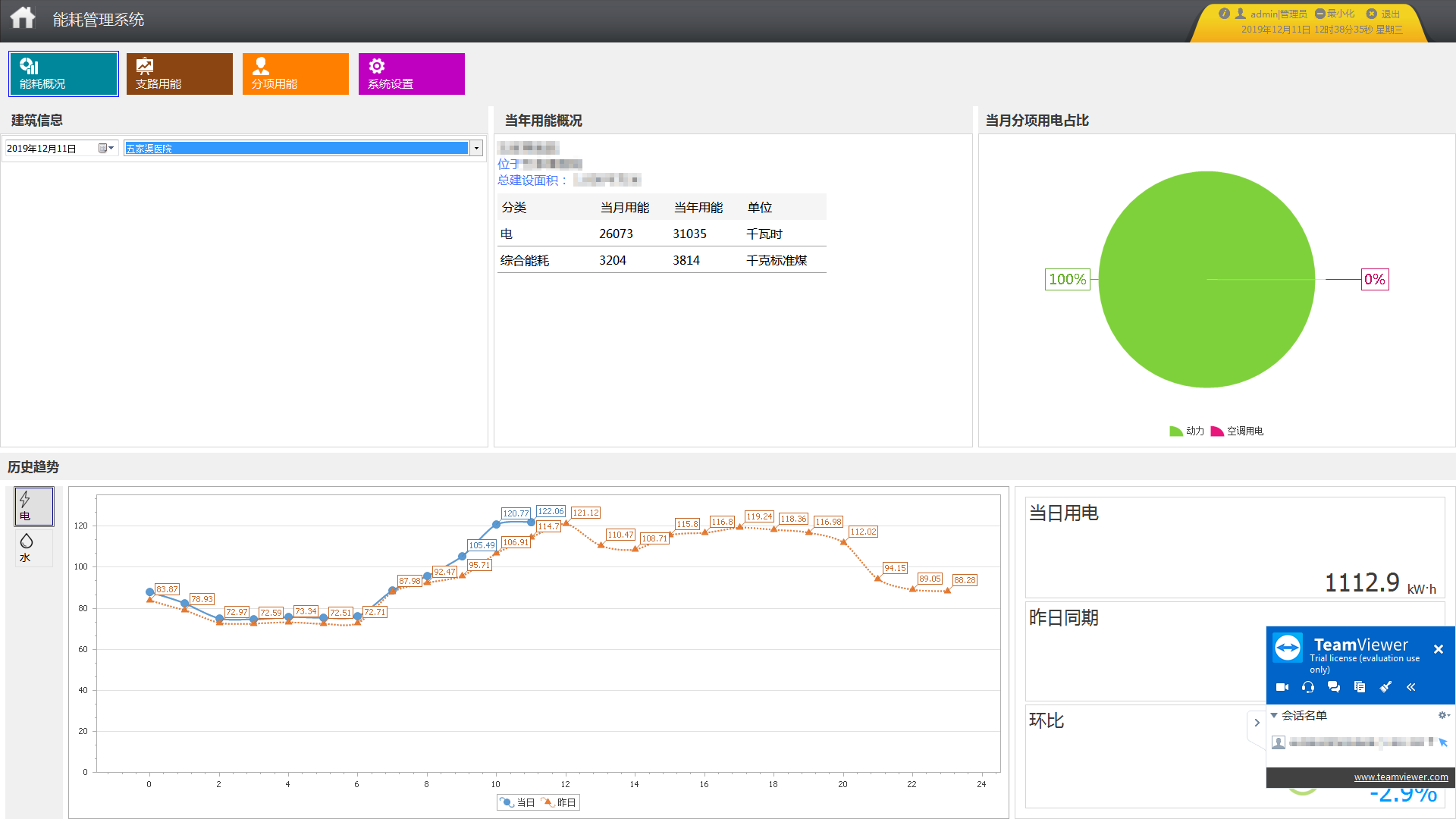
Task: Toggle the 昨日 series in chart legend
Action: click(559, 802)
